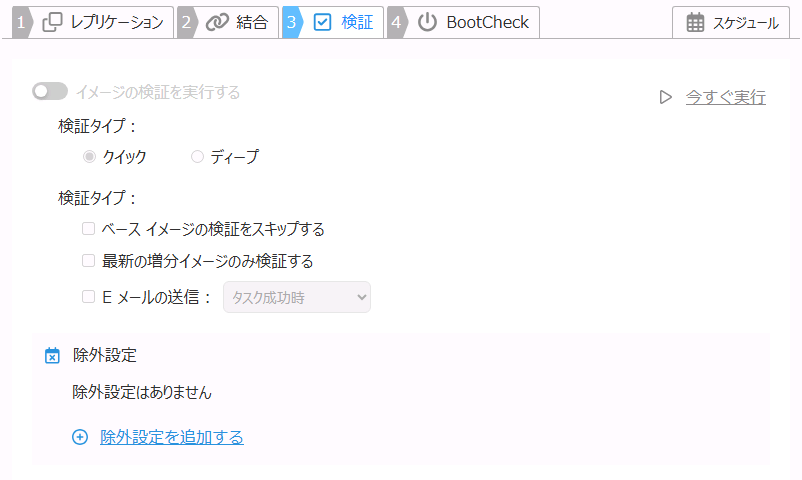Check ベース イメージの検証をスキップする
Viewport: 802px width, 480px height.
click(x=89, y=229)
